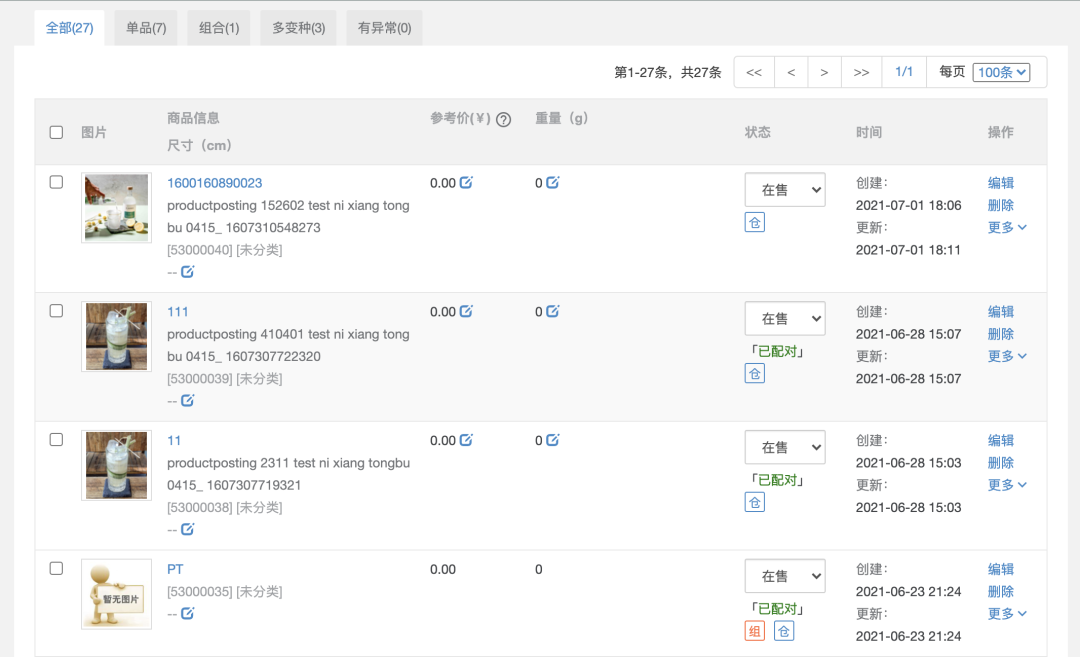Edit the size field of product 11

coord(188,529)
